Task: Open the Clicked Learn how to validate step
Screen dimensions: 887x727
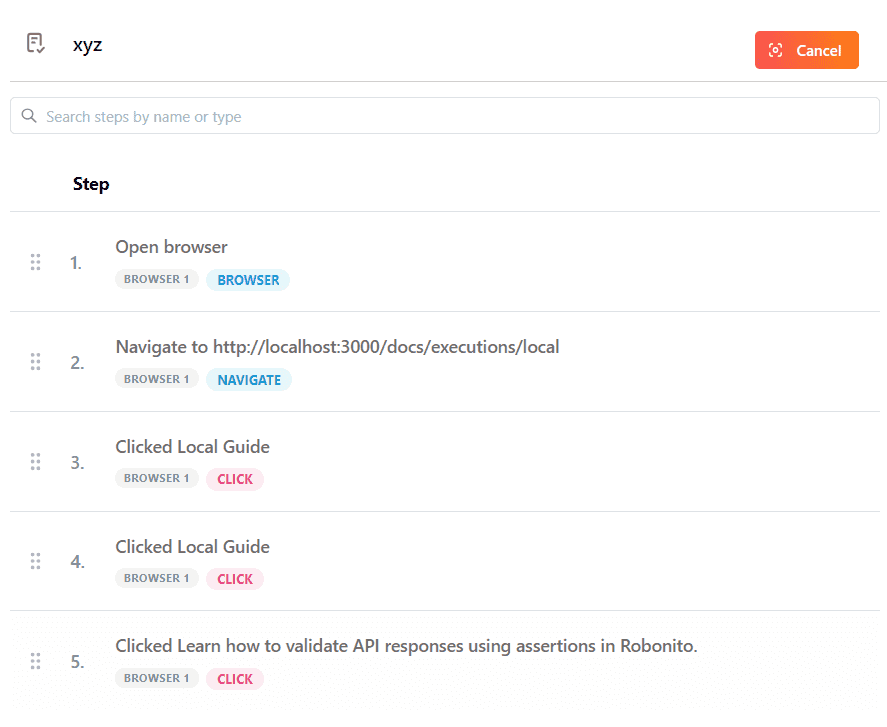Action: pyautogui.click(x=406, y=646)
